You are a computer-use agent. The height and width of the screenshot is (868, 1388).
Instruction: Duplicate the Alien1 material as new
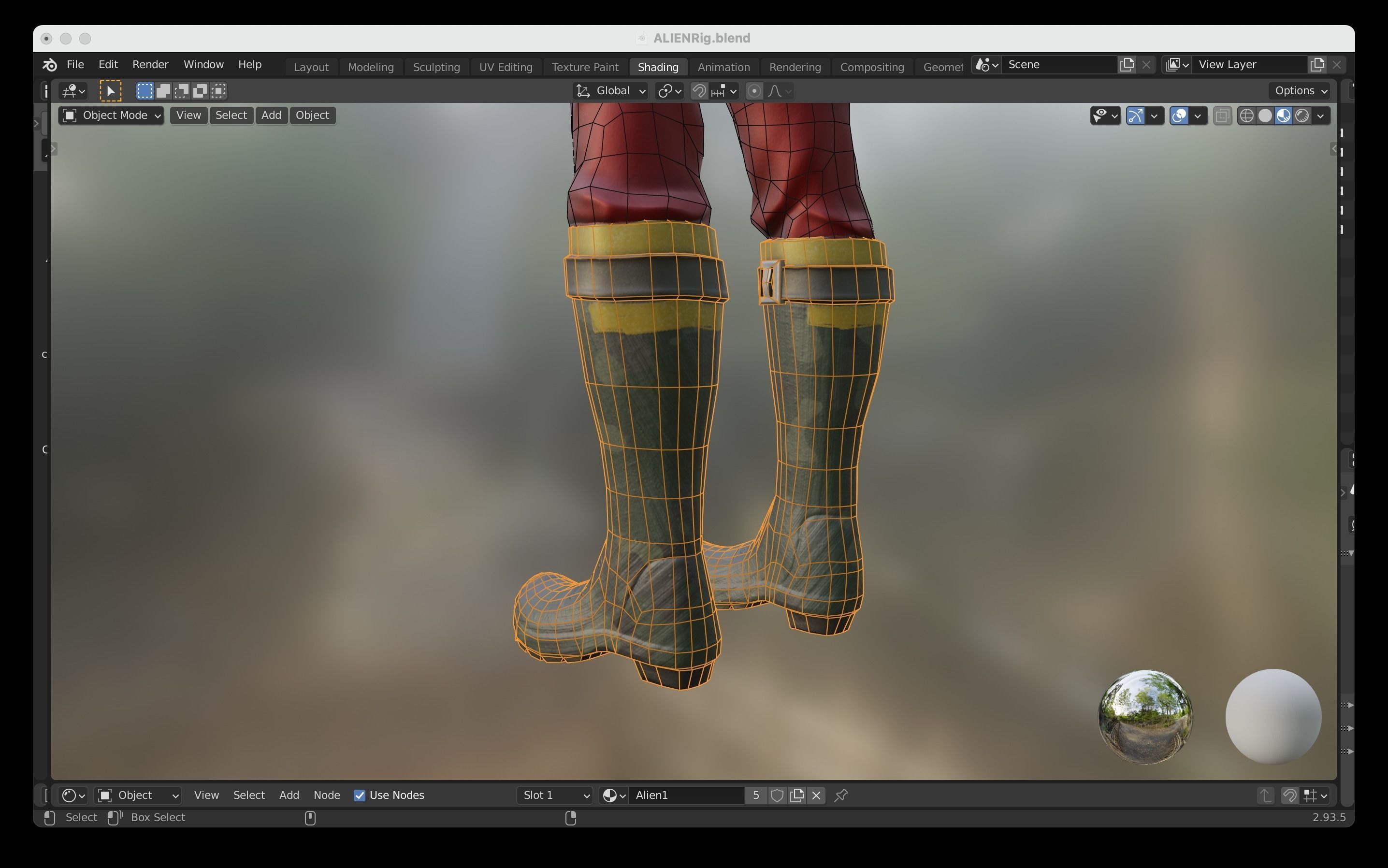click(797, 795)
